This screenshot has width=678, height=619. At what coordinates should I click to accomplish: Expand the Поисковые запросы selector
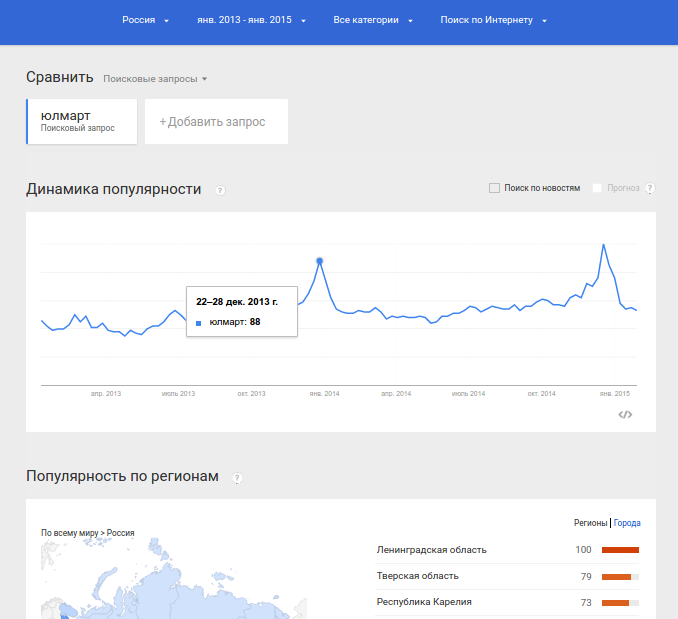(155, 79)
